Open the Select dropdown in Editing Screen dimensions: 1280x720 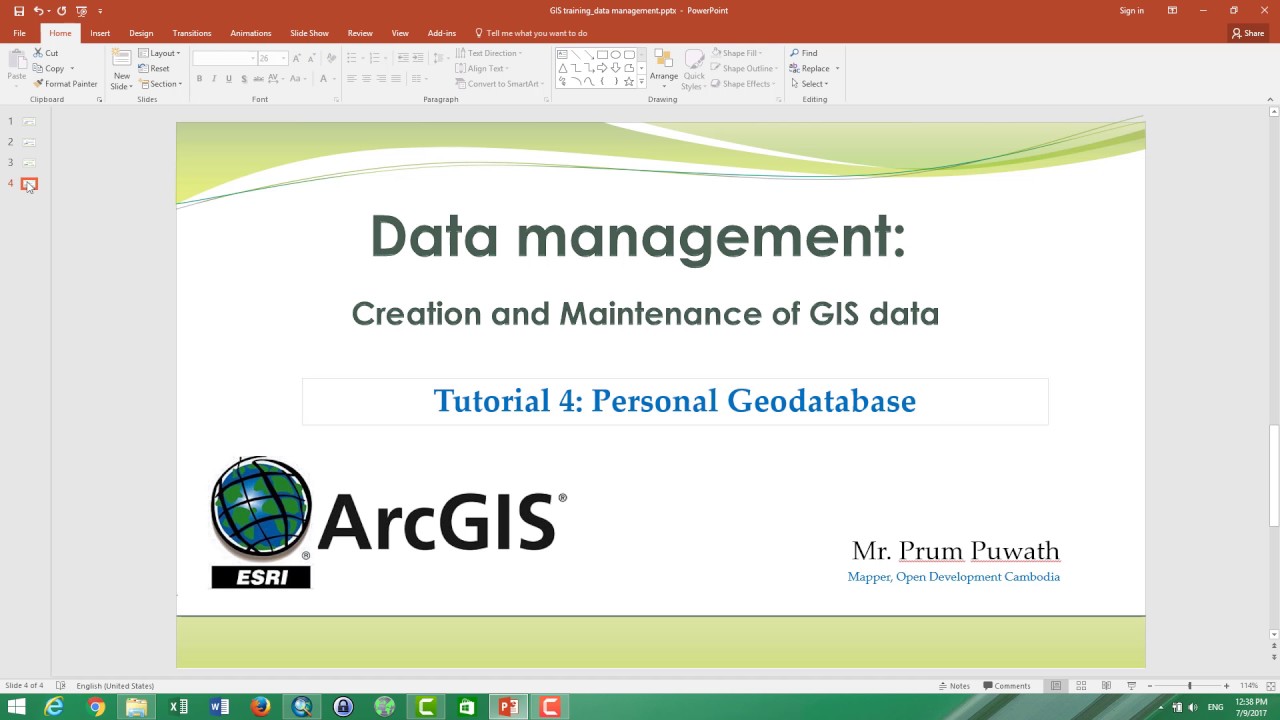(x=809, y=84)
